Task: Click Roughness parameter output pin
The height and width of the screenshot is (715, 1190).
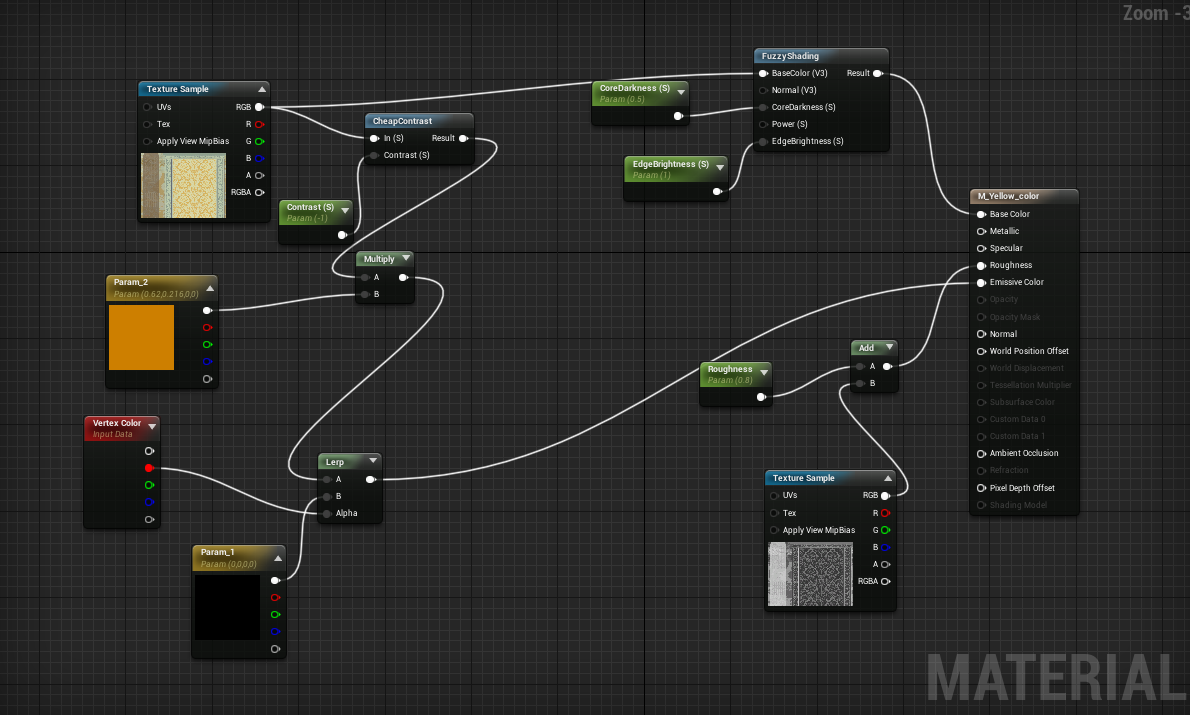Action: (x=760, y=397)
